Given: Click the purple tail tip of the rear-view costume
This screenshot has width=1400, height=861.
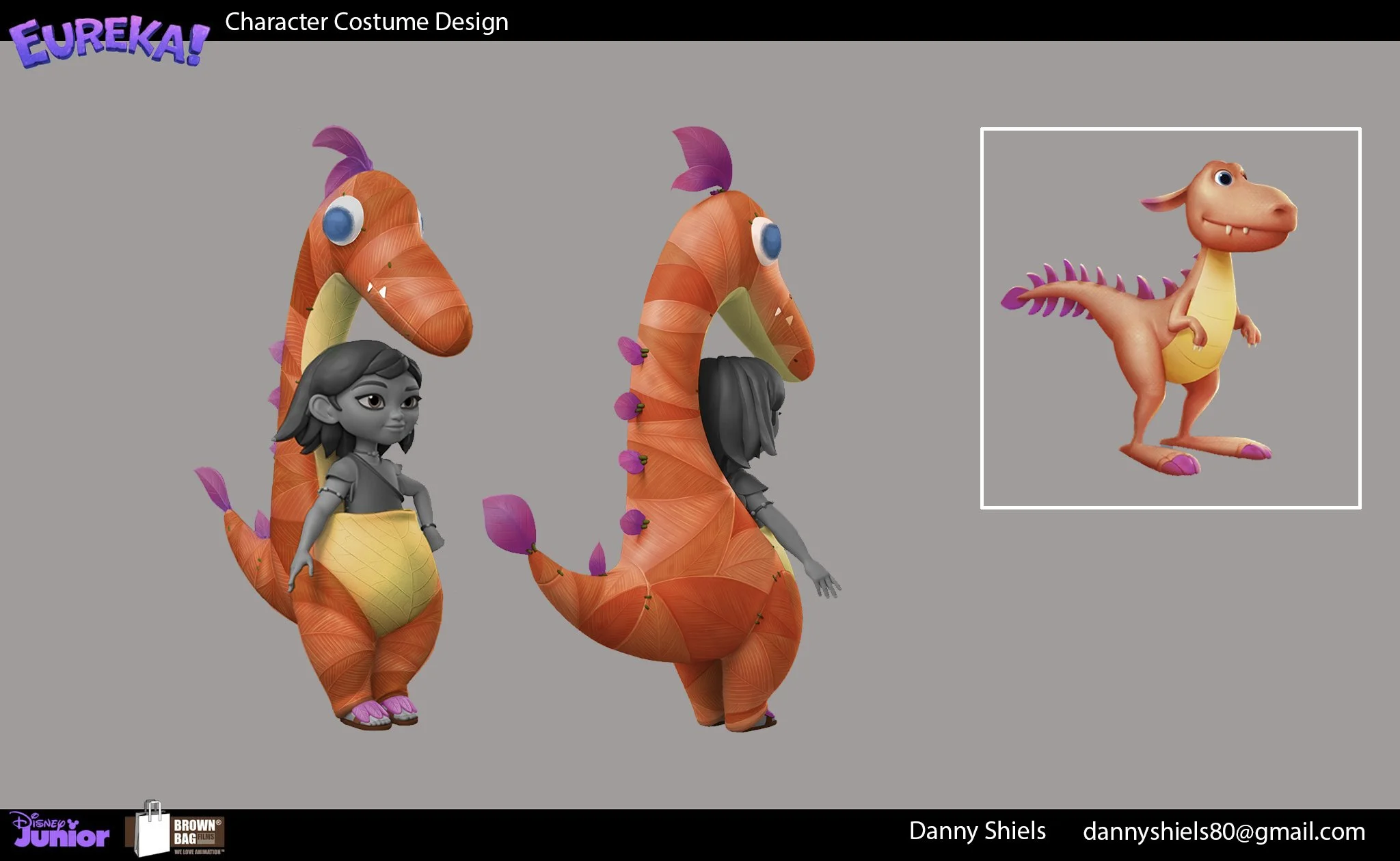Looking at the screenshot, I should coord(509,522).
